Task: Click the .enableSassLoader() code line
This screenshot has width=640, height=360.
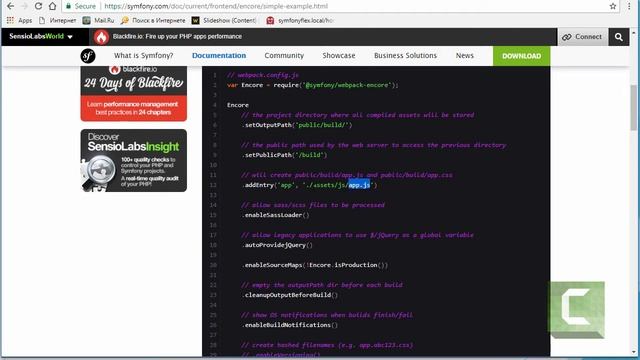Action: (276, 215)
